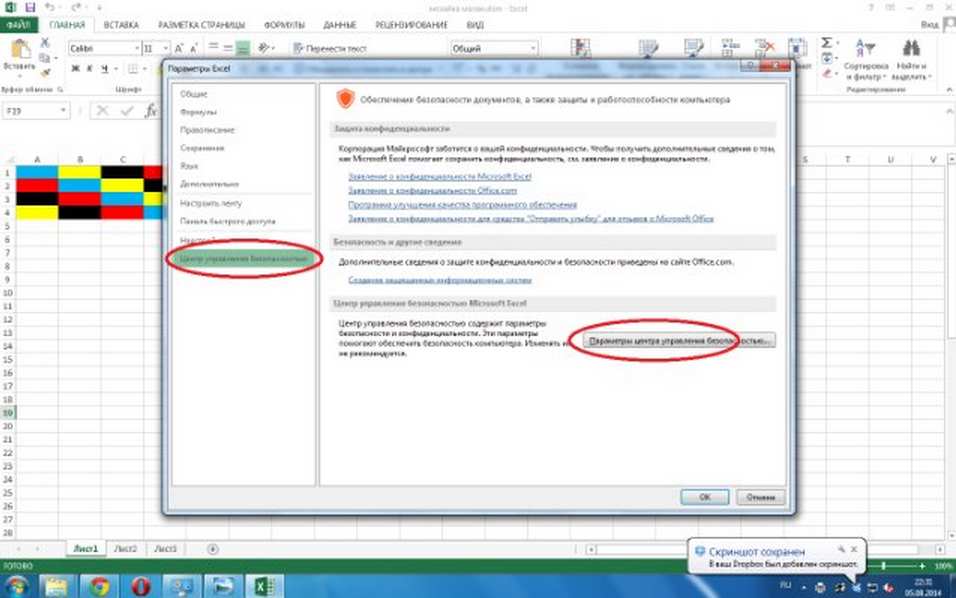Click the AutoSum sigma icon
The image size is (956, 598).
[826, 43]
